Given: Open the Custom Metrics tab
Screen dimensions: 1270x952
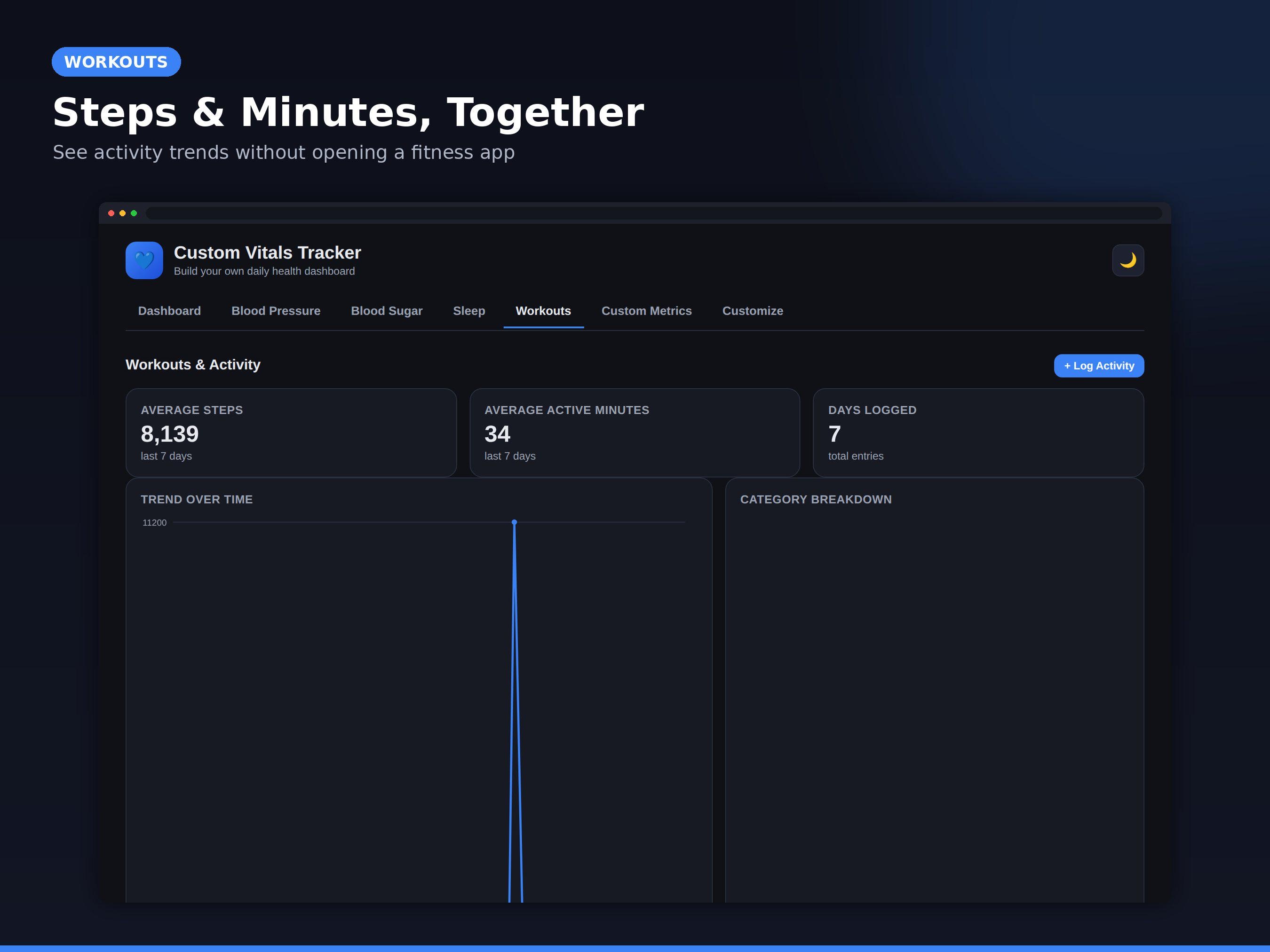Looking at the screenshot, I should [x=646, y=311].
